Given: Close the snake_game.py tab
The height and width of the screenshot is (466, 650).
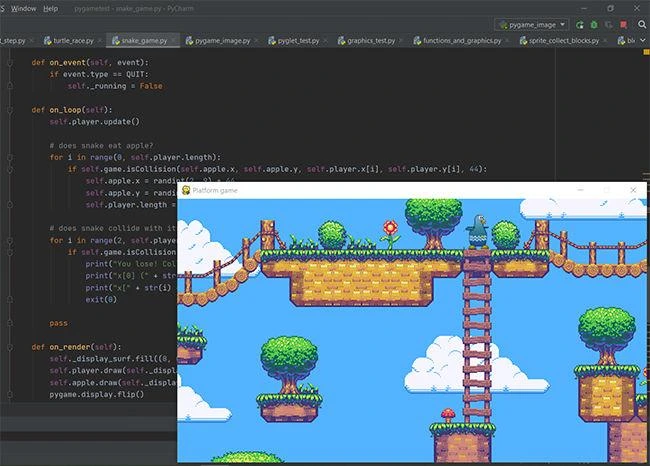Looking at the screenshot, I should 173,41.
